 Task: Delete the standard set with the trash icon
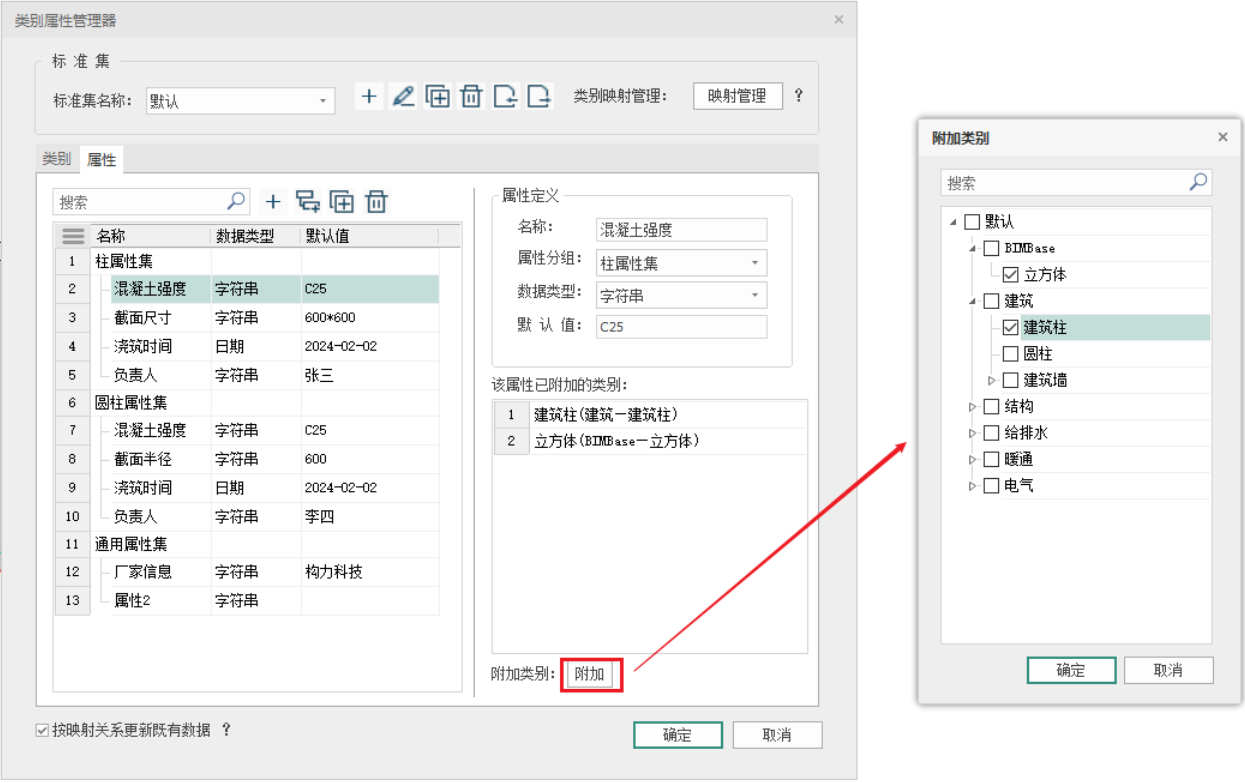(x=471, y=96)
